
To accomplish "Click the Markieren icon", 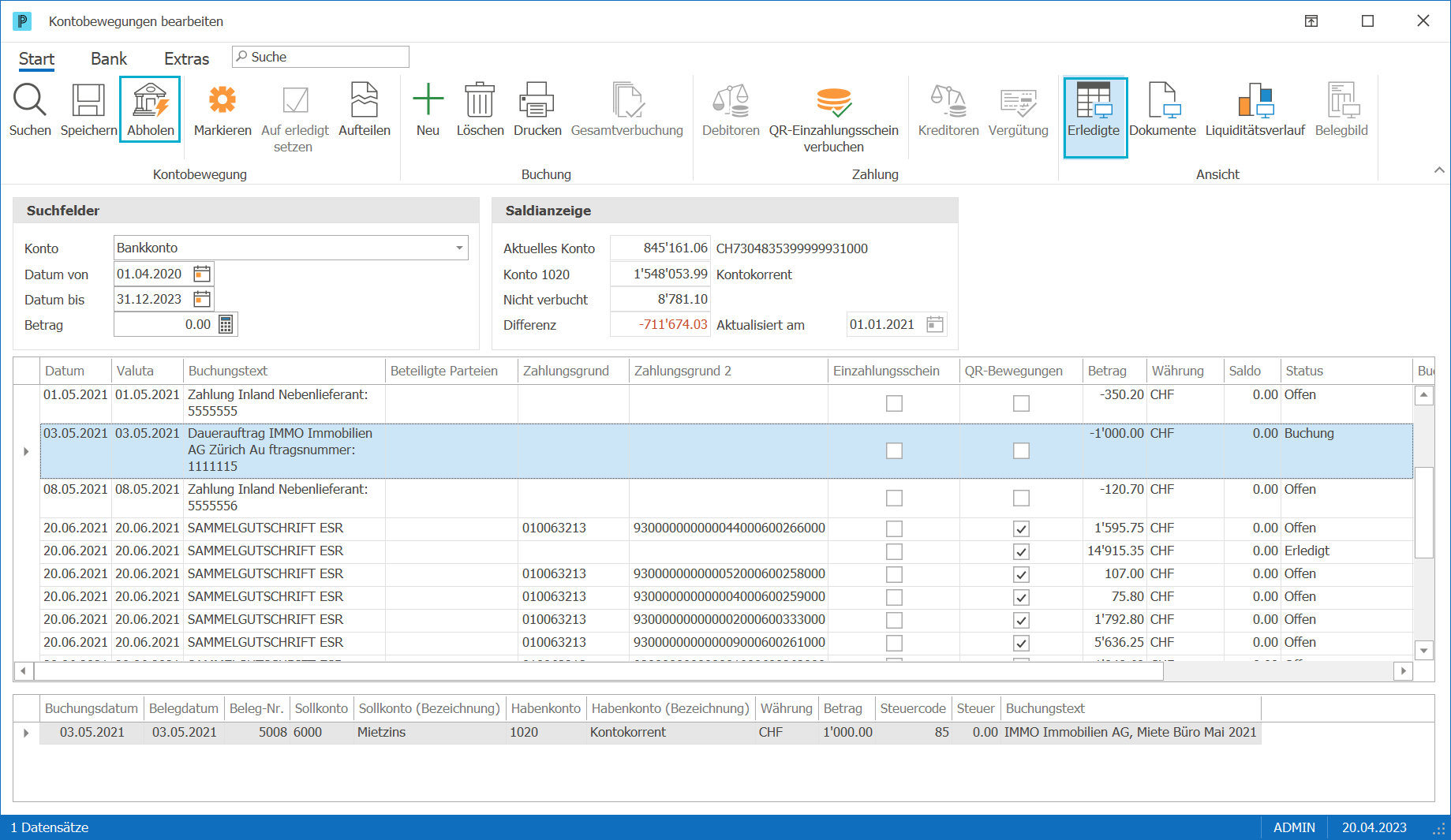I will [x=223, y=100].
